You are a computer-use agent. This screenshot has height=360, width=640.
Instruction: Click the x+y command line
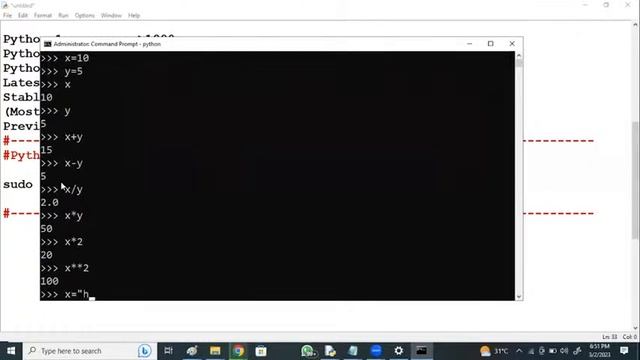tap(62, 137)
